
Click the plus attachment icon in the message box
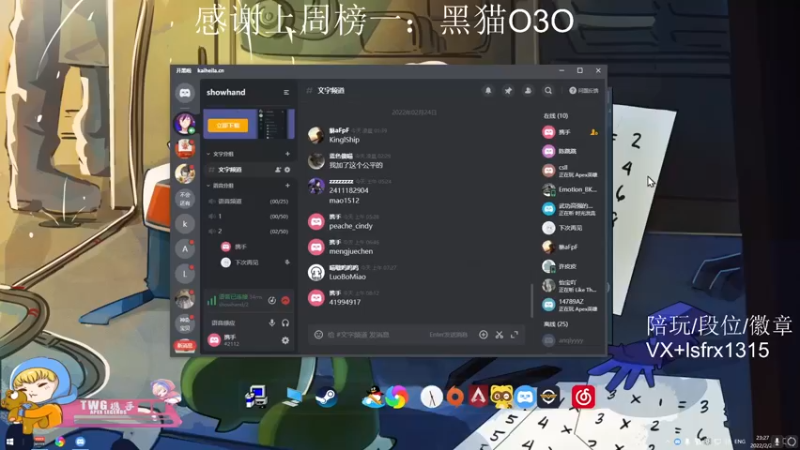[483, 335]
